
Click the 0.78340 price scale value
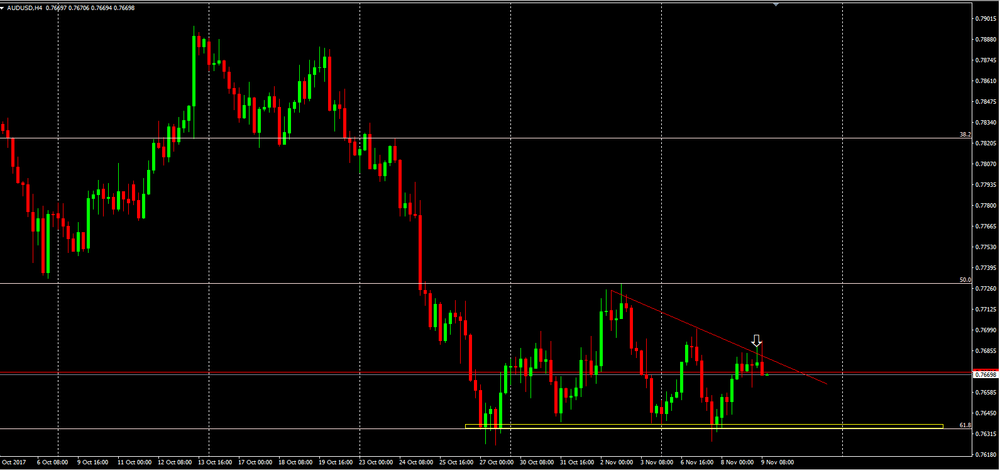point(987,122)
